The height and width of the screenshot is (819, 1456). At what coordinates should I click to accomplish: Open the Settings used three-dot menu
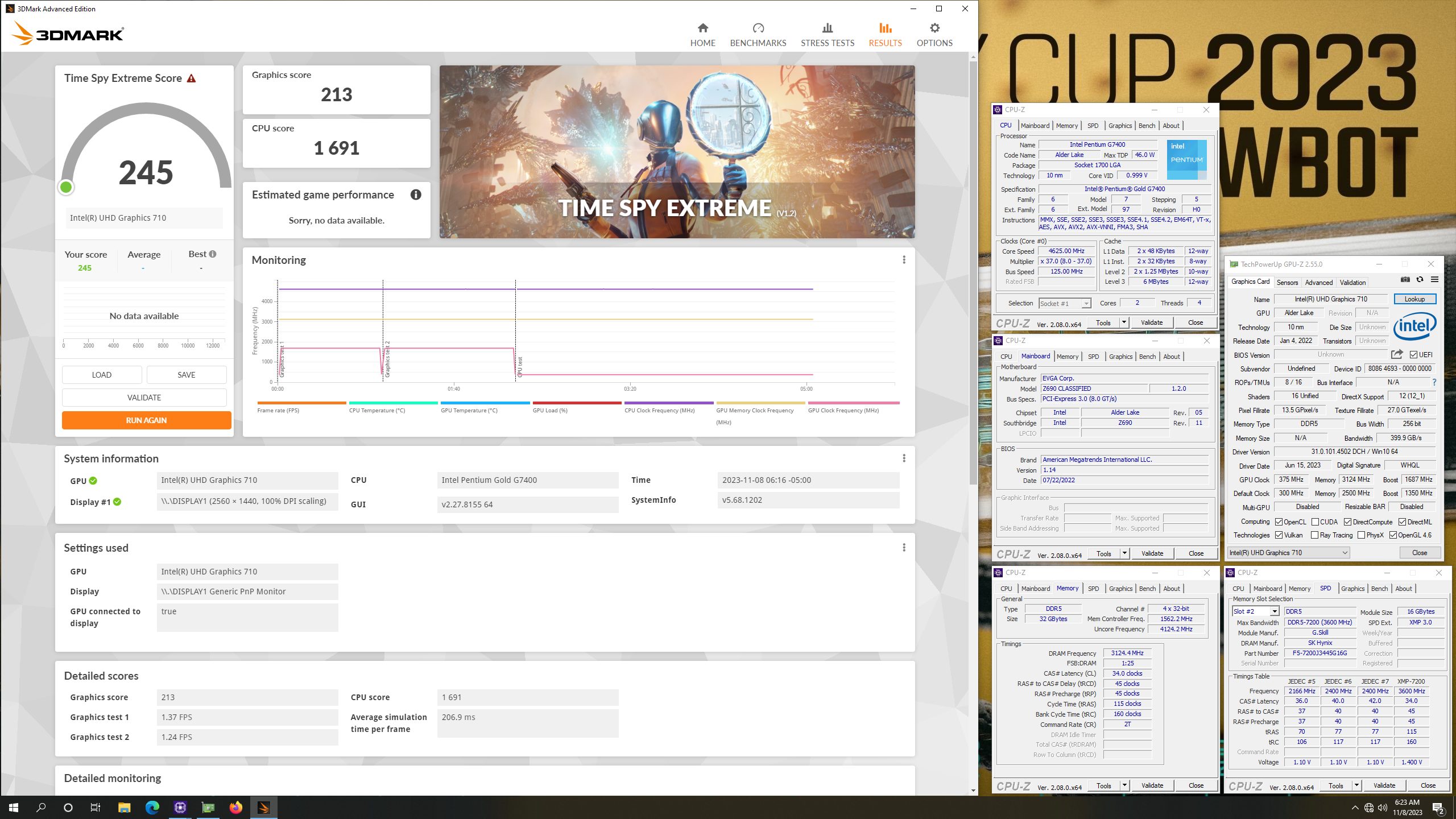[904, 548]
